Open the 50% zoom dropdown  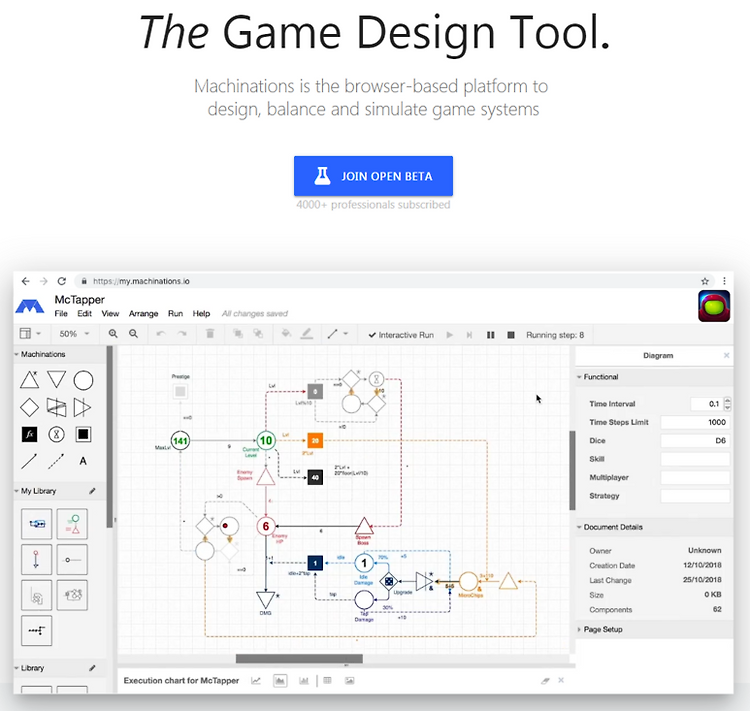(74, 334)
